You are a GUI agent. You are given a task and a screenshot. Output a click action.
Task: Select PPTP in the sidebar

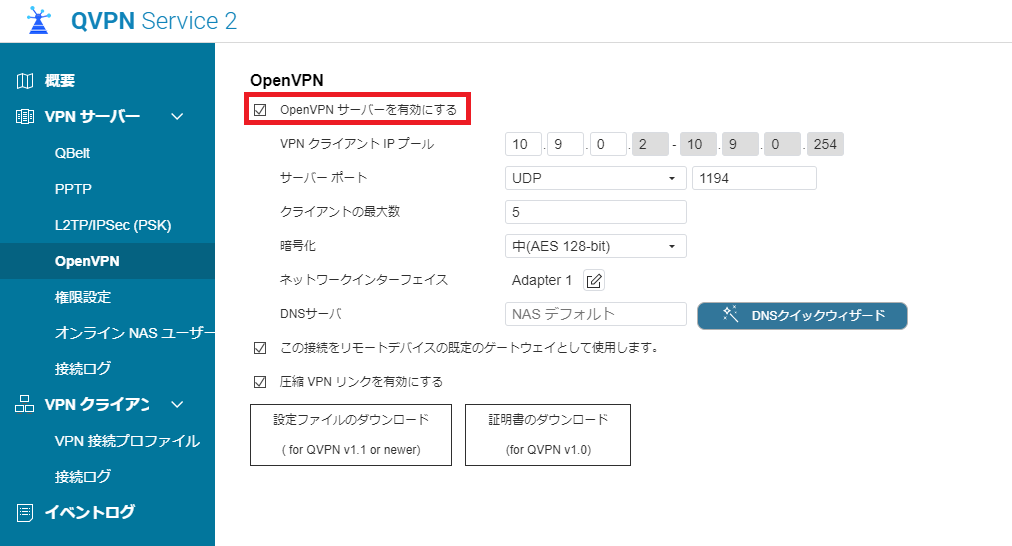coord(73,189)
